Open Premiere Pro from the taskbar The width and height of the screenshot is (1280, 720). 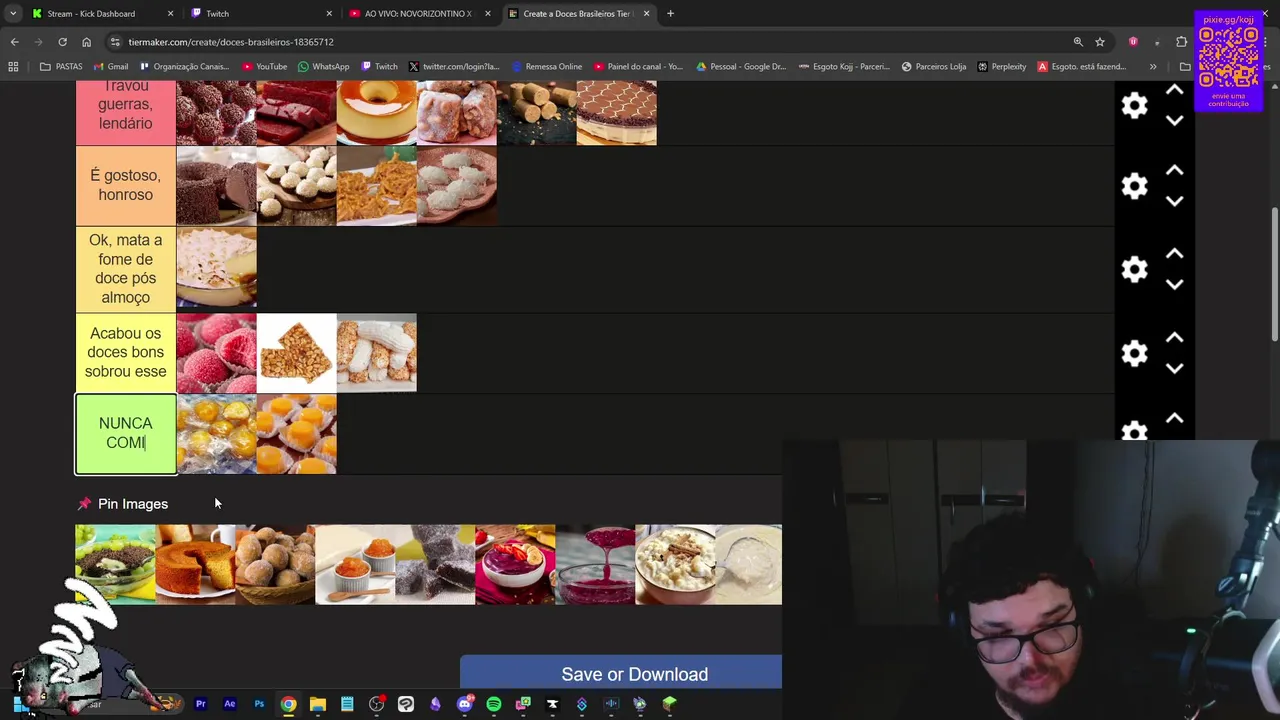[200, 704]
